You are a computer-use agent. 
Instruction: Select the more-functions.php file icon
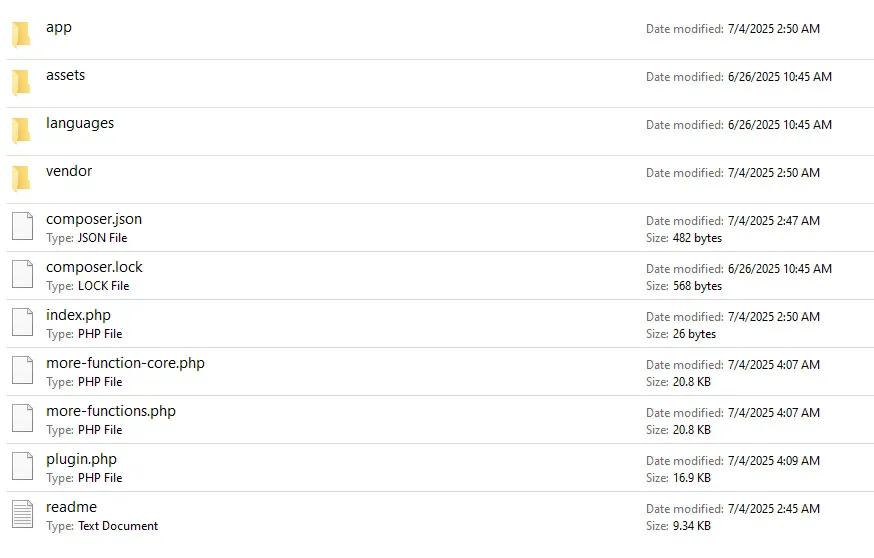pos(22,418)
